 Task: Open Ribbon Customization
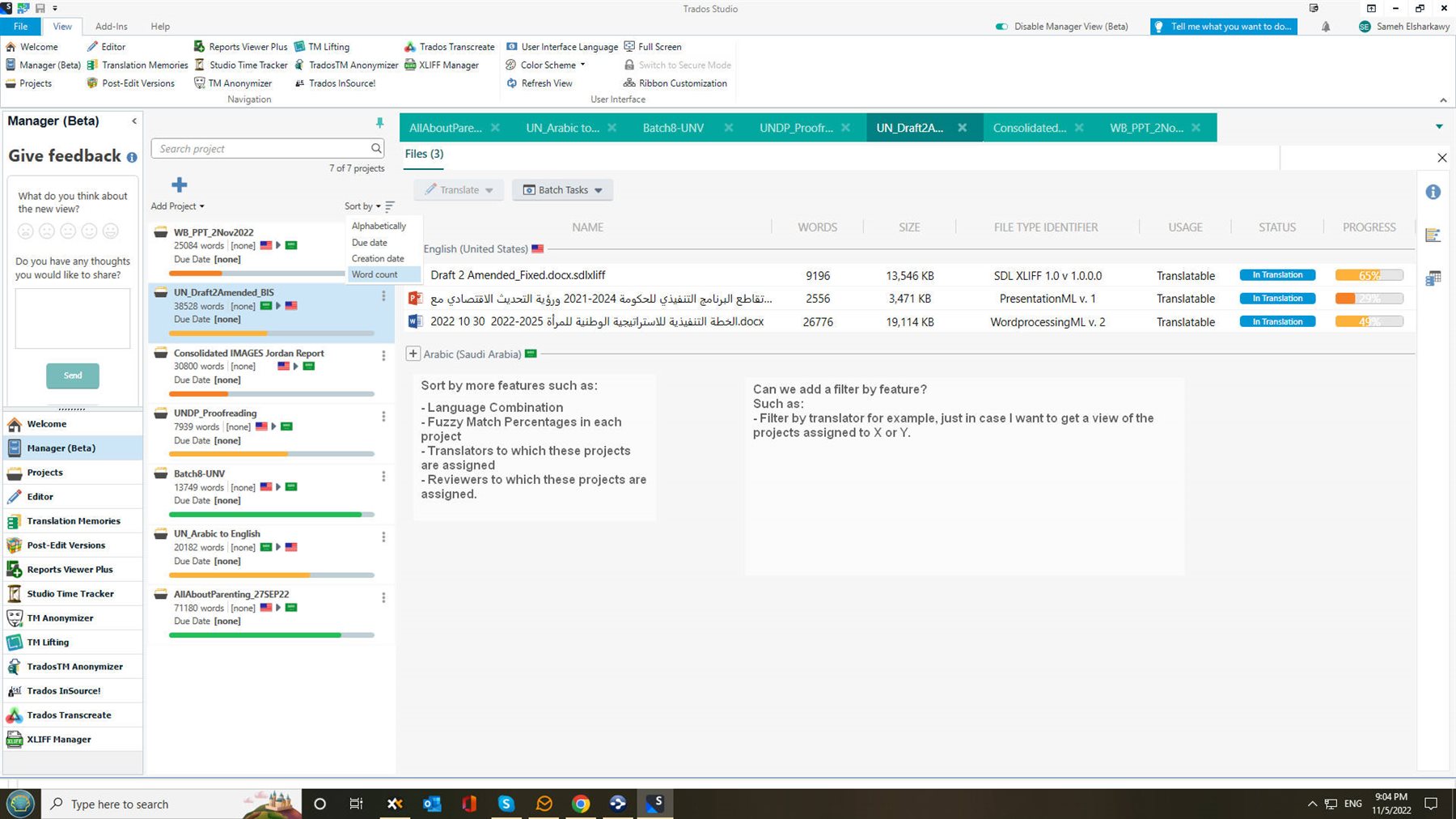(x=675, y=83)
